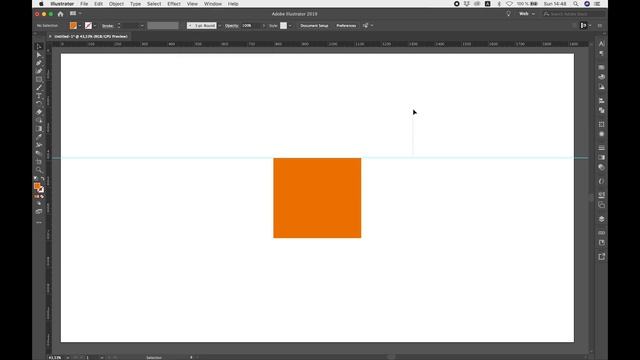Select the Rectangle tool
This screenshot has height=360, width=640.
click(x=39, y=80)
